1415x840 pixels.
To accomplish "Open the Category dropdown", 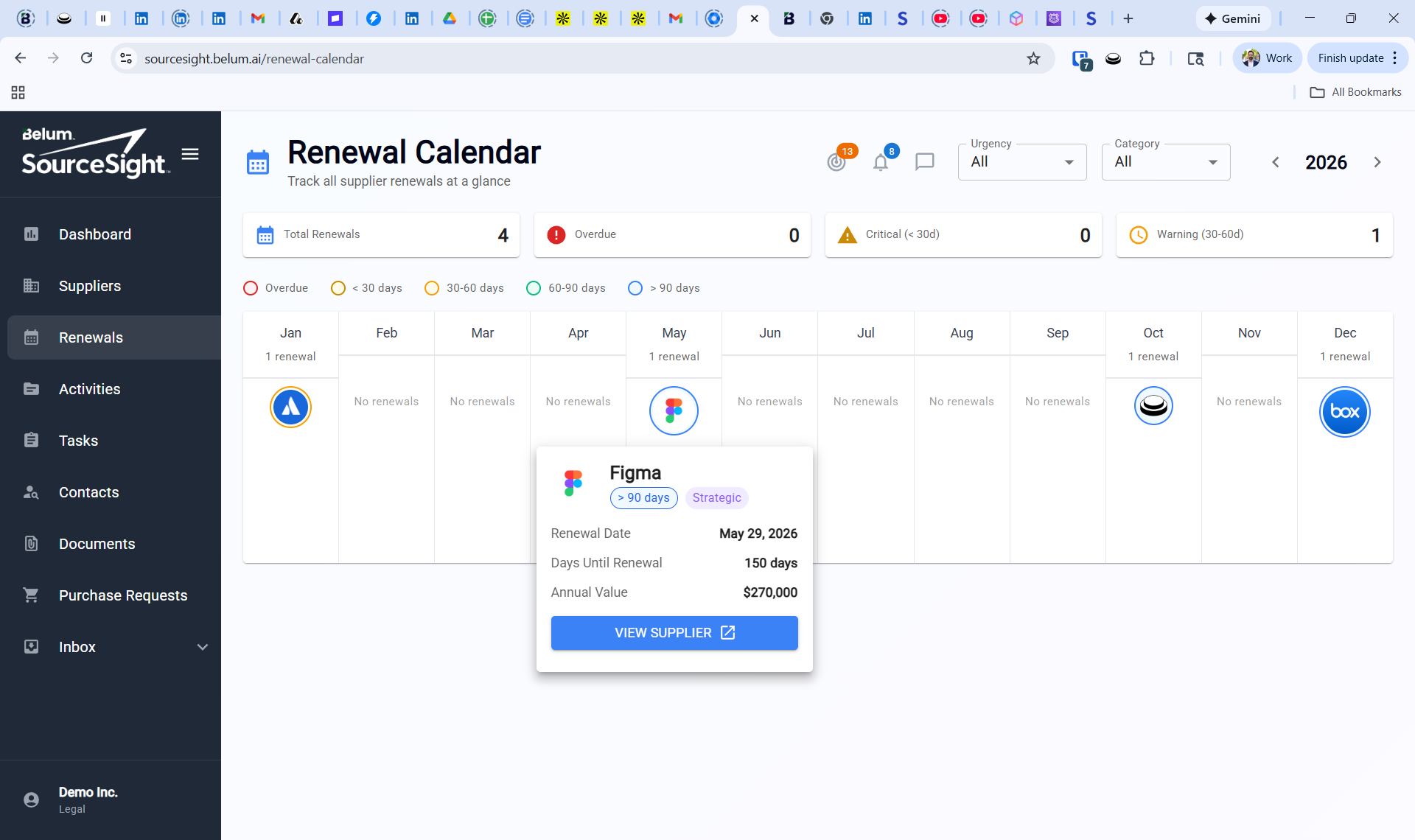I will click(1165, 161).
